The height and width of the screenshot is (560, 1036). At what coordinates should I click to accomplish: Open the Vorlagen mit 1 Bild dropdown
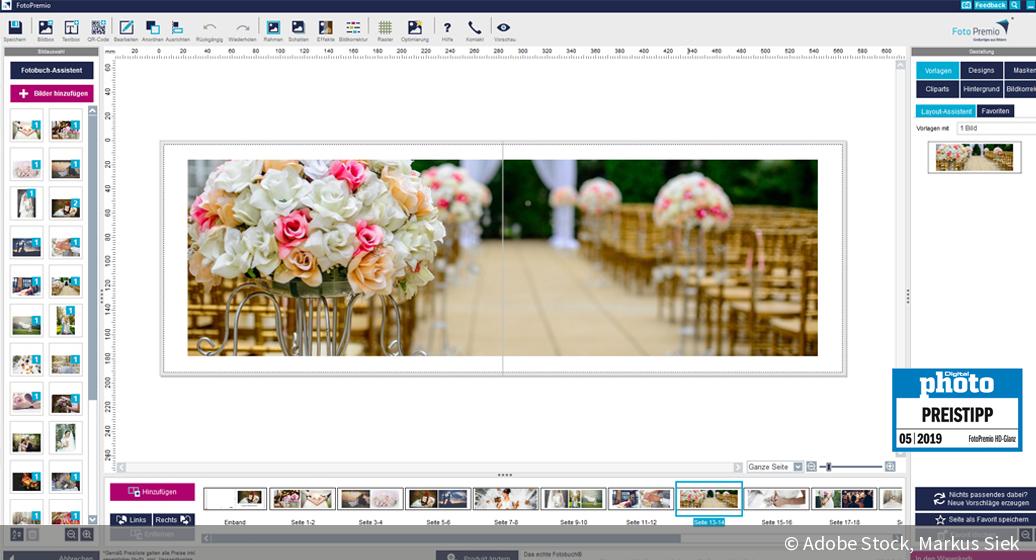[995, 128]
